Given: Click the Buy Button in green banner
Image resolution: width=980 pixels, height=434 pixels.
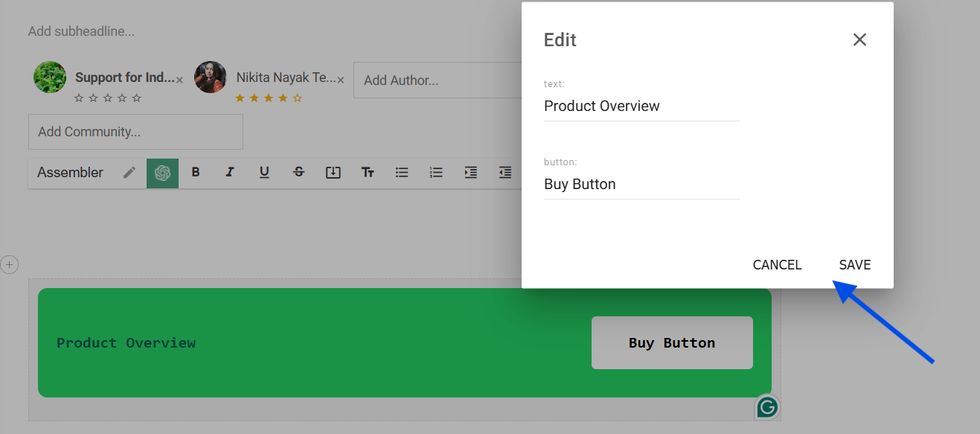Looking at the screenshot, I should click(672, 343).
